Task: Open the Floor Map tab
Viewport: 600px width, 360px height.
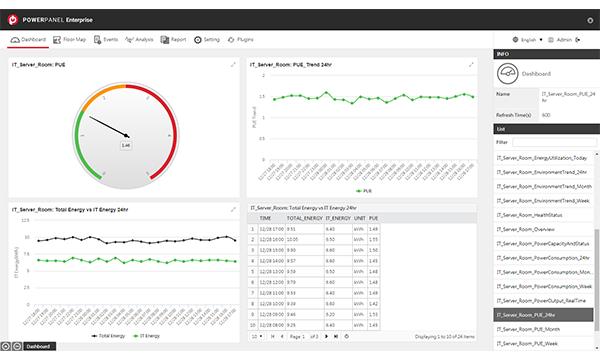Action: click(69, 39)
